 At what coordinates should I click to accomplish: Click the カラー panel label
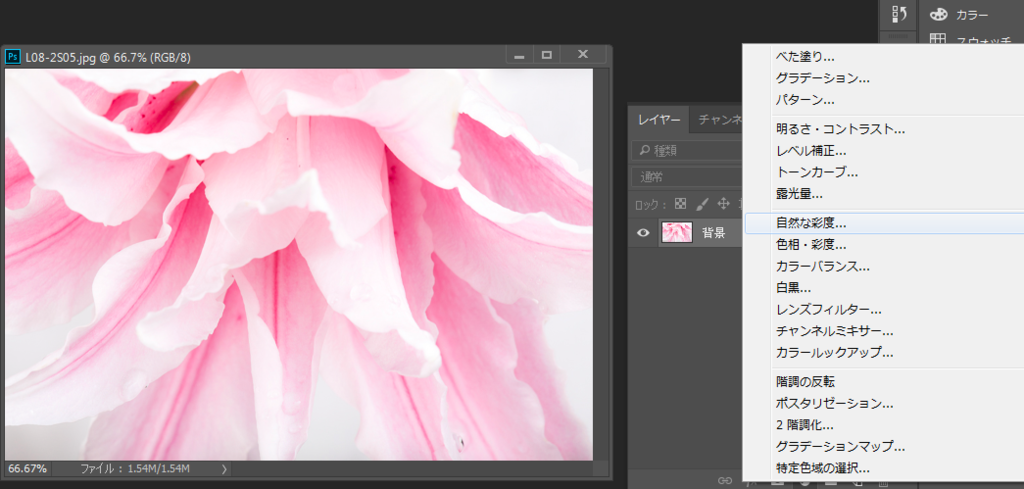[x=972, y=14]
